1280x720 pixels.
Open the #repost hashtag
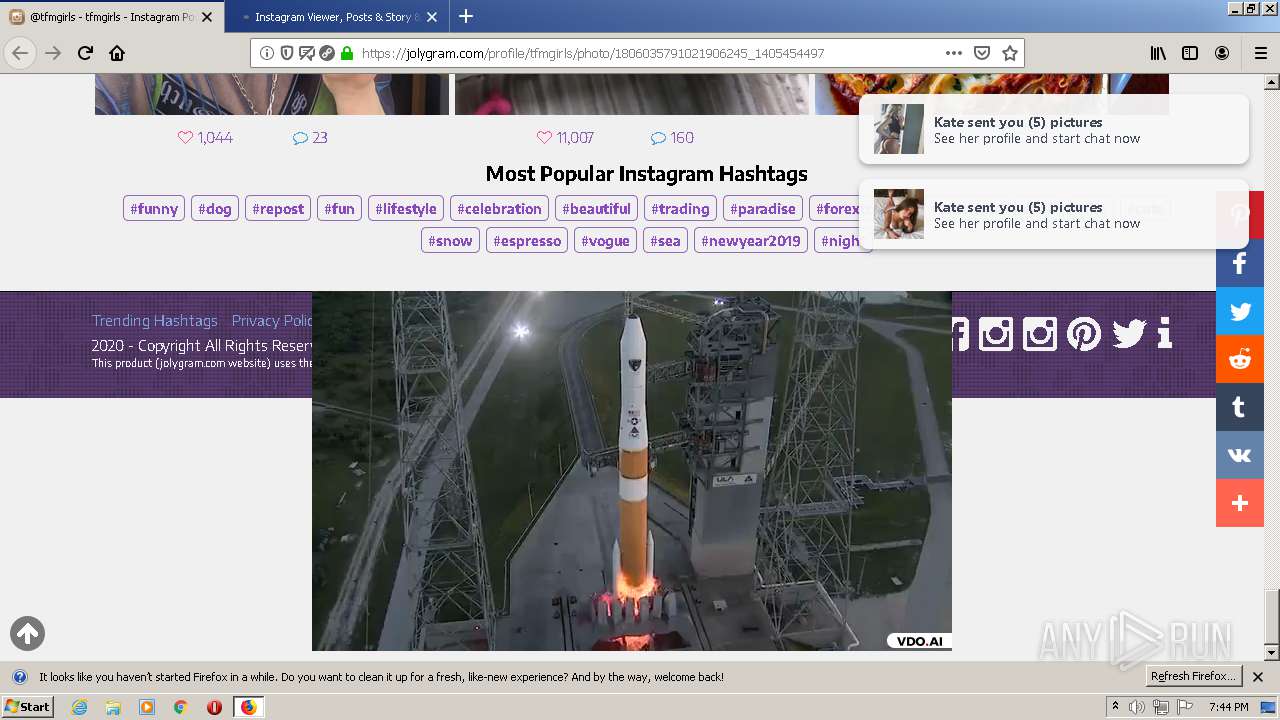click(x=278, y=208)
